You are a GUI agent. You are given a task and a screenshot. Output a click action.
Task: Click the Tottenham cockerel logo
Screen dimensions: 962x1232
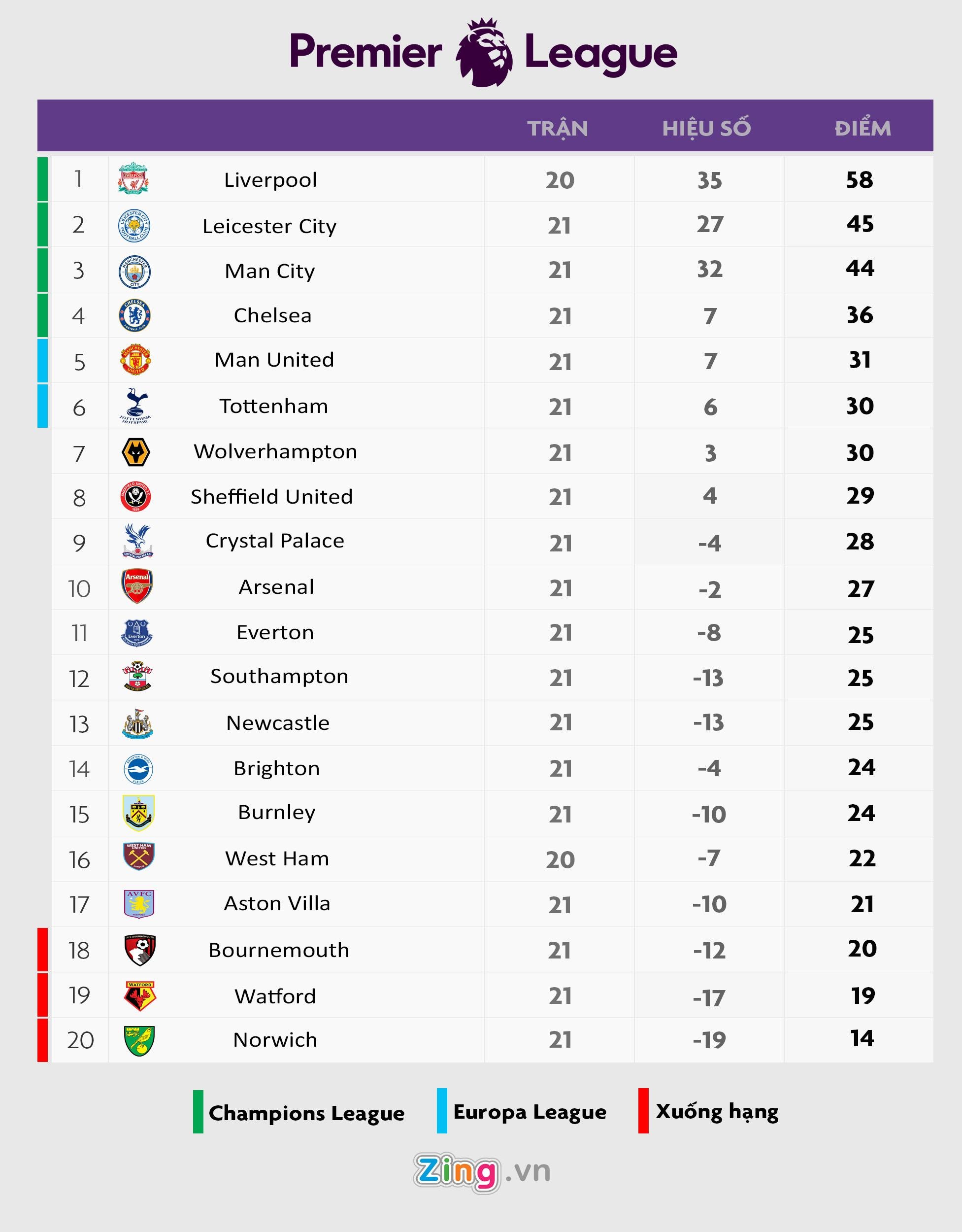[x=135, y=406]
